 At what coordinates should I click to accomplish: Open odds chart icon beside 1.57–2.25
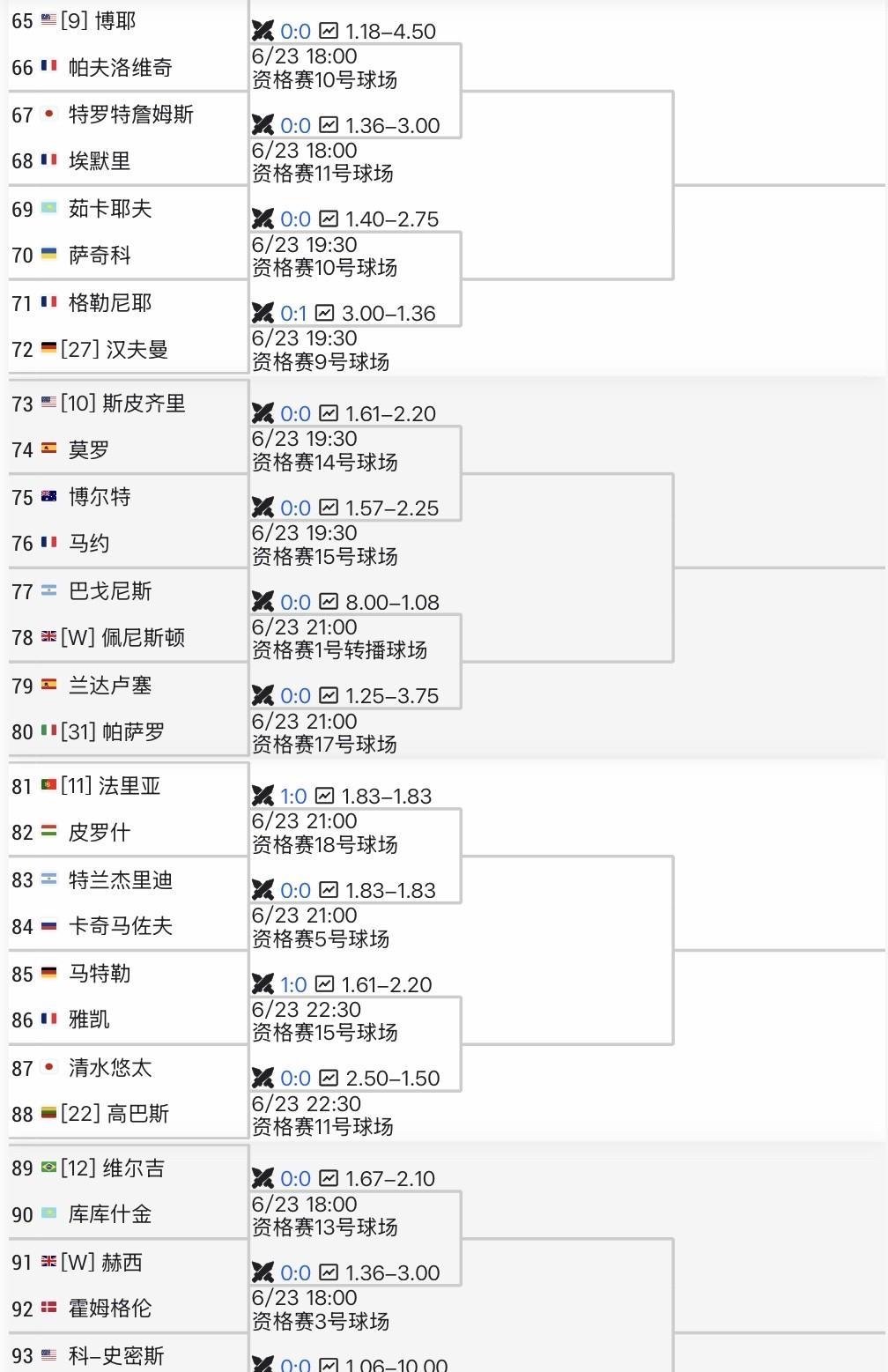pos(329,508)
